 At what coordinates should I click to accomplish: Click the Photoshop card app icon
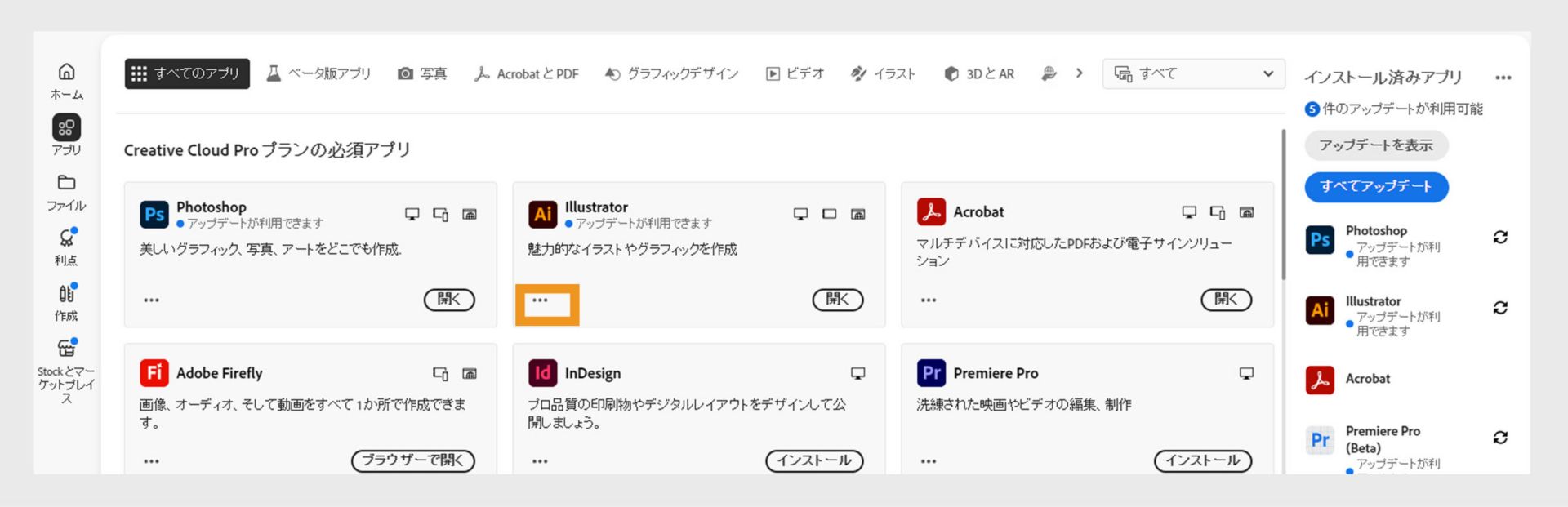tap(154, 214)
